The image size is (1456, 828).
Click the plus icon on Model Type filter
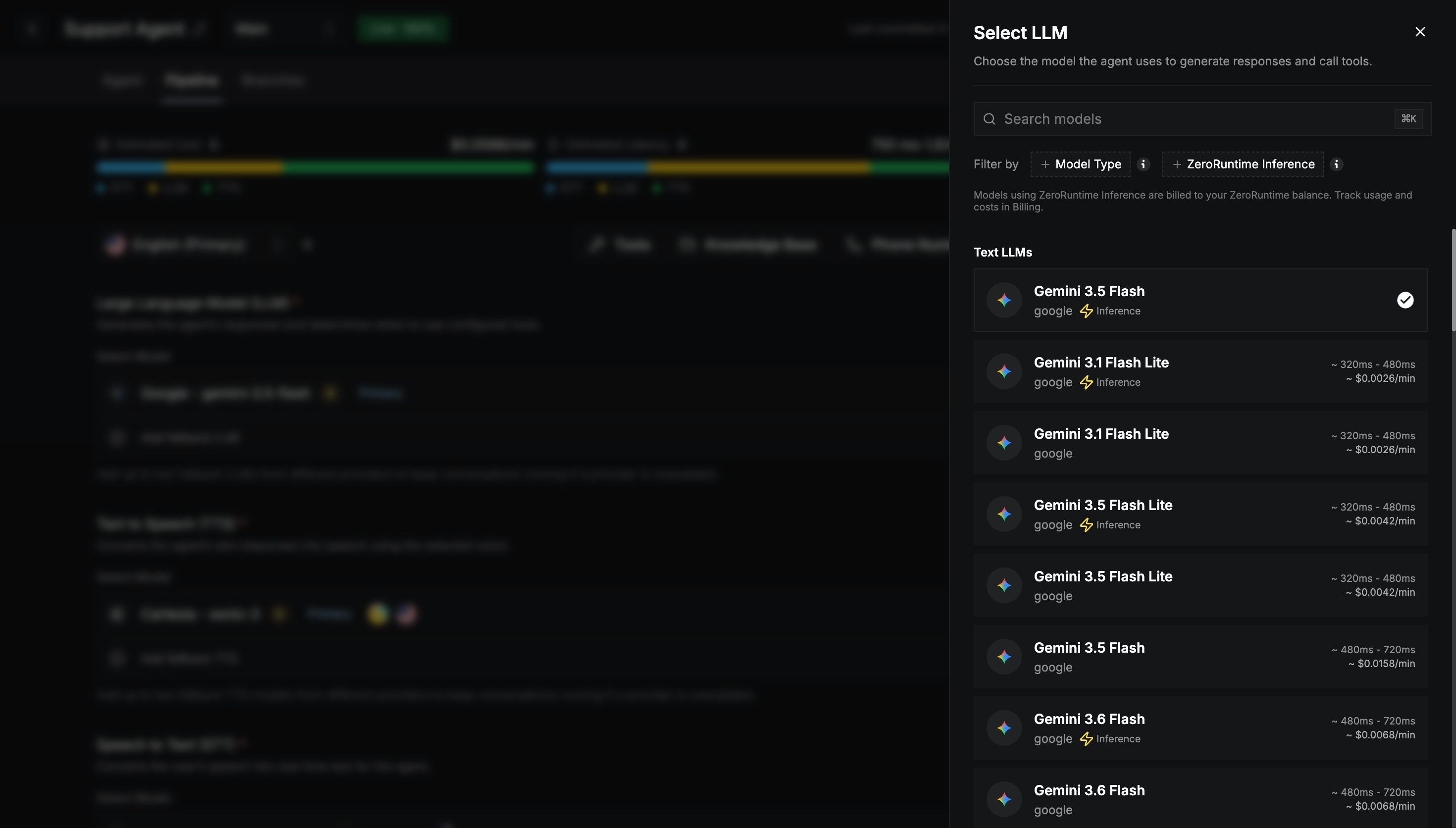(1045, 164)
